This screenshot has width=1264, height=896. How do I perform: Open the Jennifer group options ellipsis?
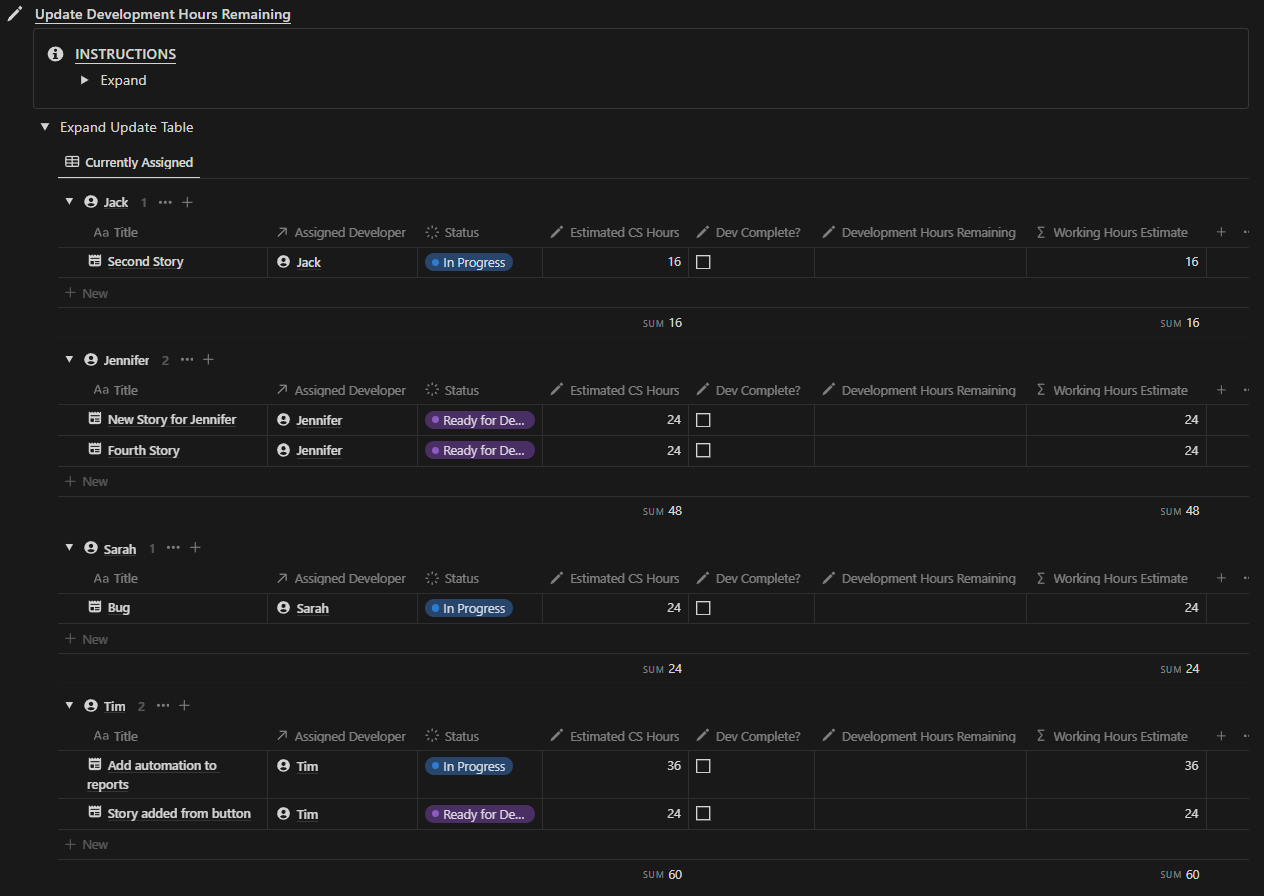click(x=187, y=360)
